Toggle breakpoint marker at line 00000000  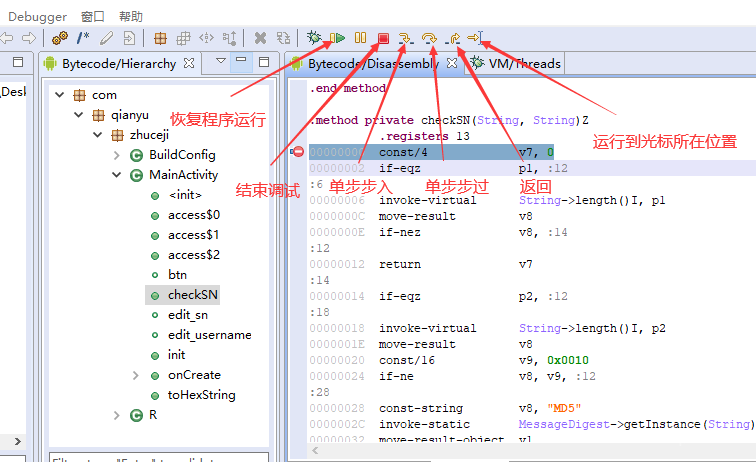(x=298, y=152)
